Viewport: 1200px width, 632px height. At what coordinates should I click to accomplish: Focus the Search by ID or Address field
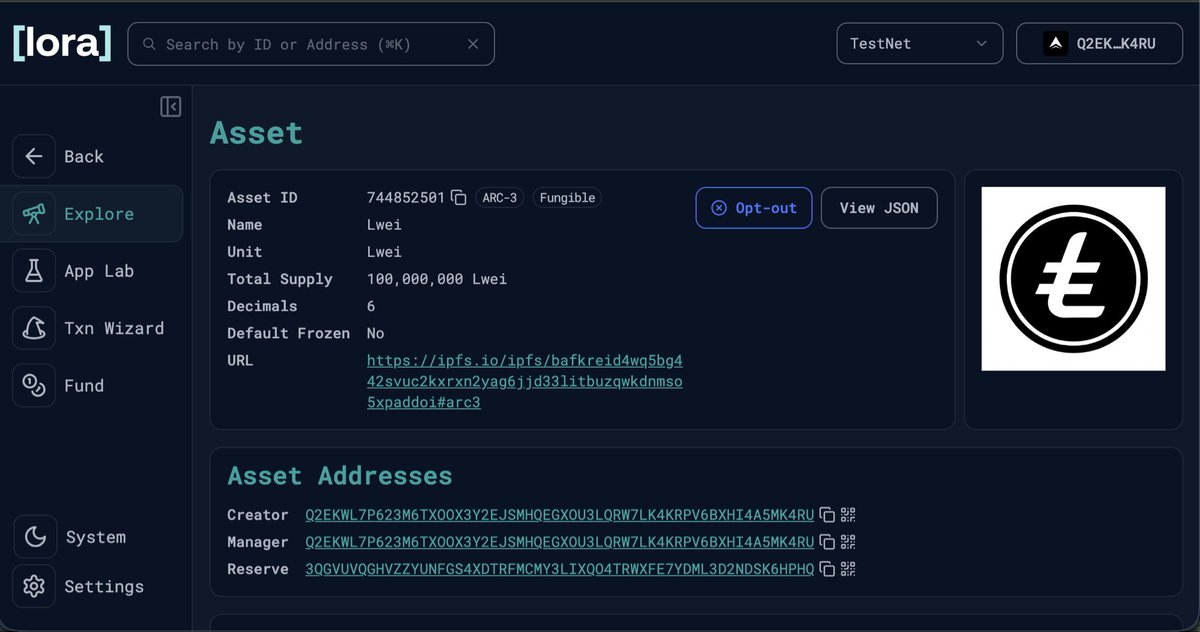click(x=311, y=44)
